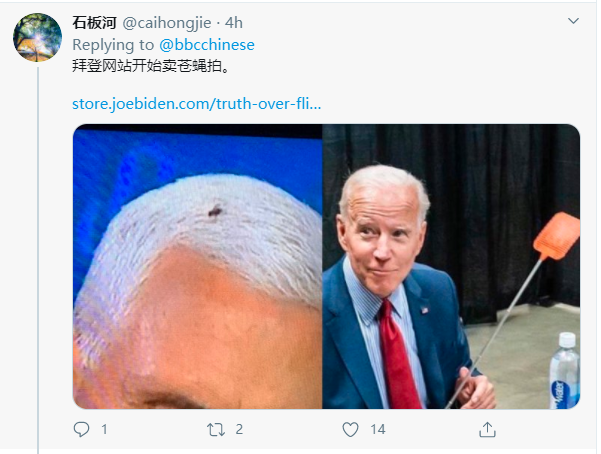601x454 pixels.
Task: View the left photo of fly on white hair
Action: click(197, 266)
